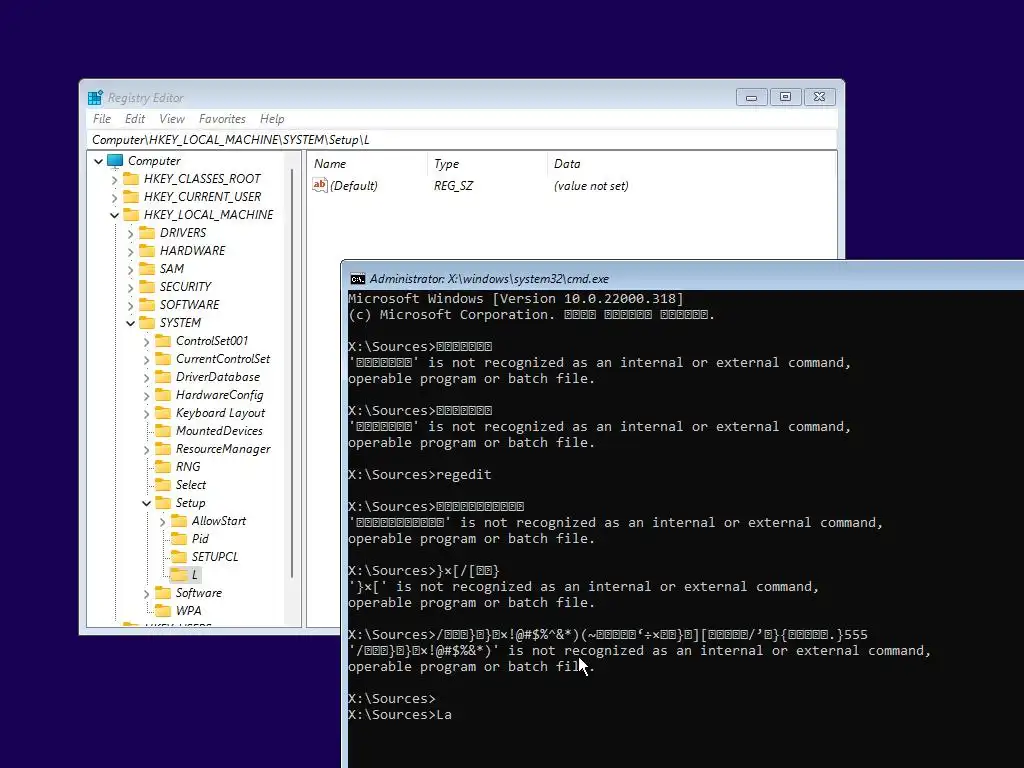The image size is (1024, 768).
Task: Expand the ControlSet001 chevron
Action: coord(146,341)
